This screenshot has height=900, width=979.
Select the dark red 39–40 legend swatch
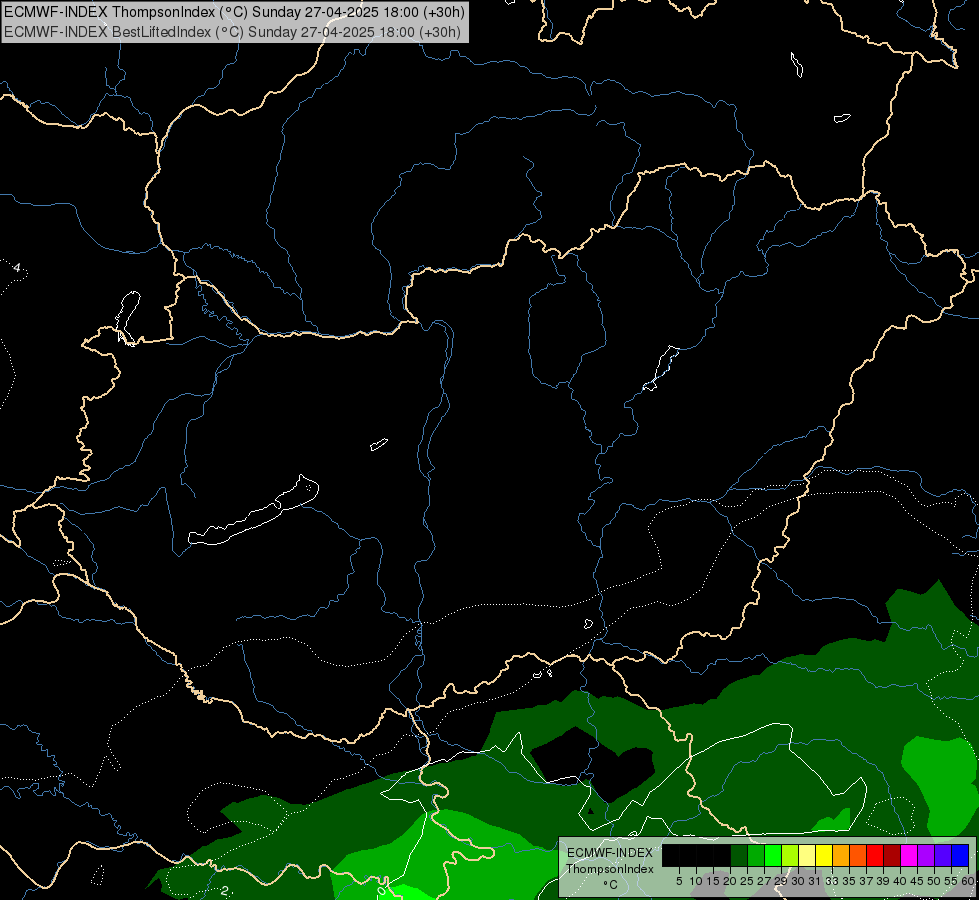892,855
